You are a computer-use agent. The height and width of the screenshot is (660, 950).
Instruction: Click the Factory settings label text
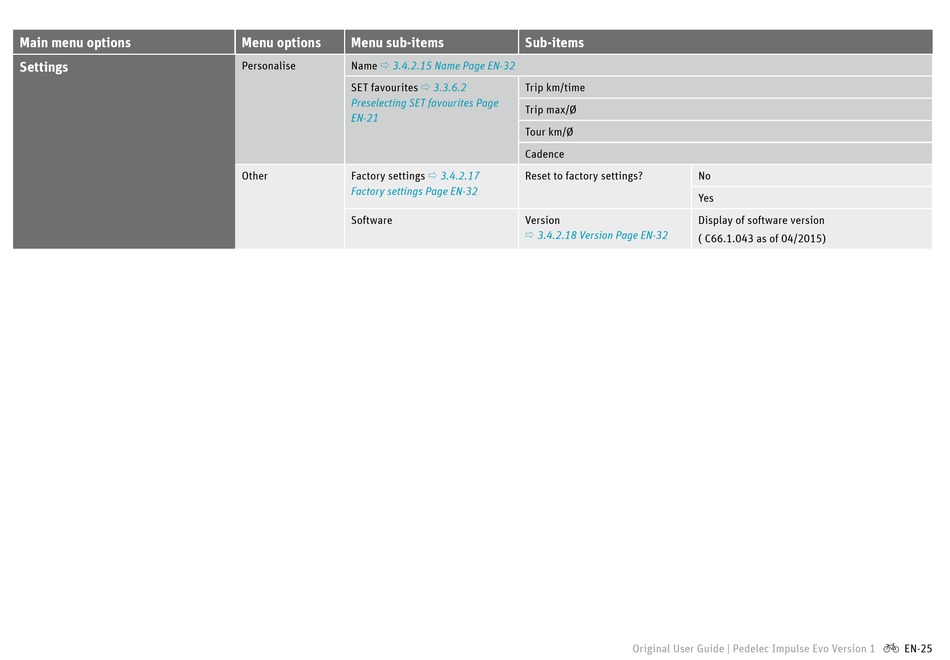pos(388,176)
